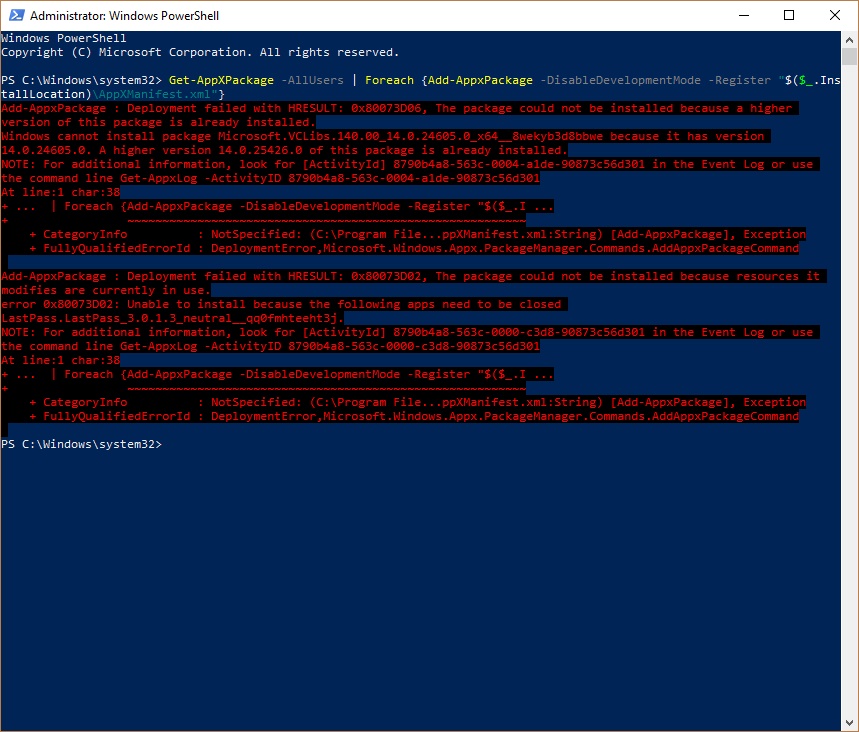Maximize the PowerShell window
Viewport: 859px width, 732px height.
coord(789,15)
